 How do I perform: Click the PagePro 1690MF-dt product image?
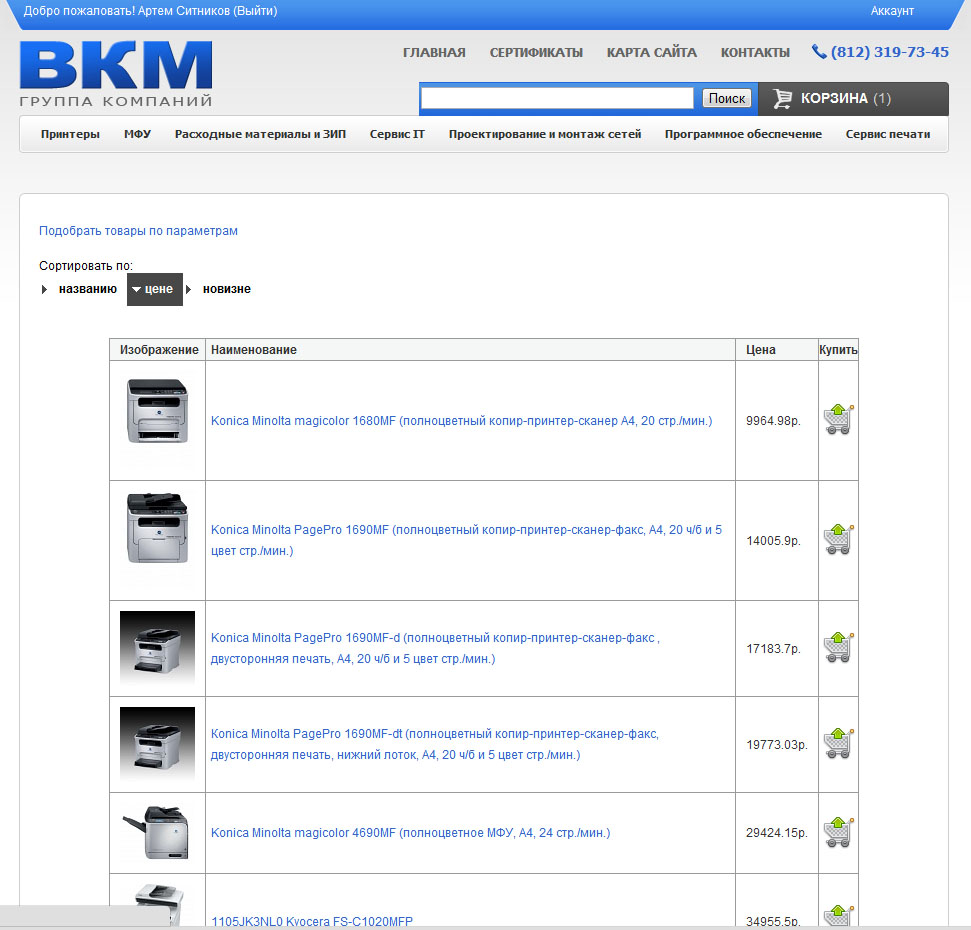pyautogui.click(x=157, y=744)
